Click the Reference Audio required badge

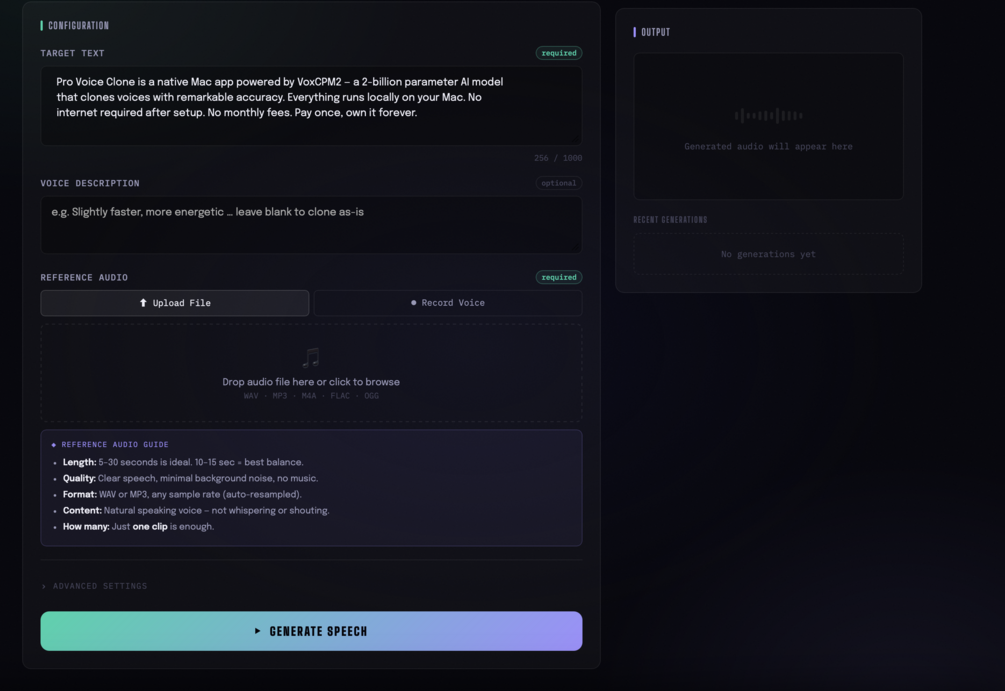click(x=559, y=278)
